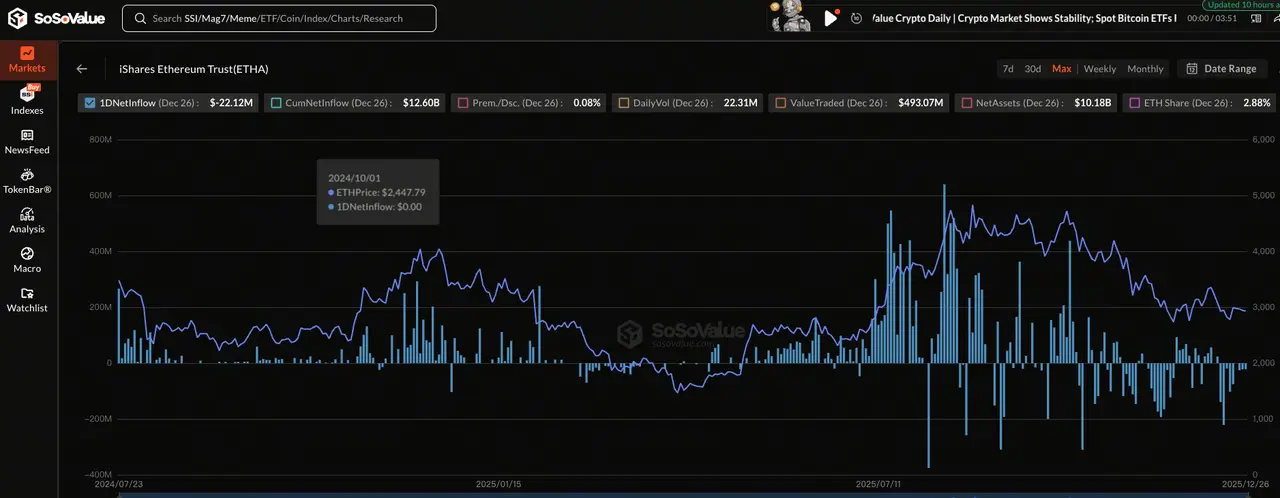Viewport: 1280px width, 498px height.
Task: Open Analysis in the sidebar
Action: 27,220
